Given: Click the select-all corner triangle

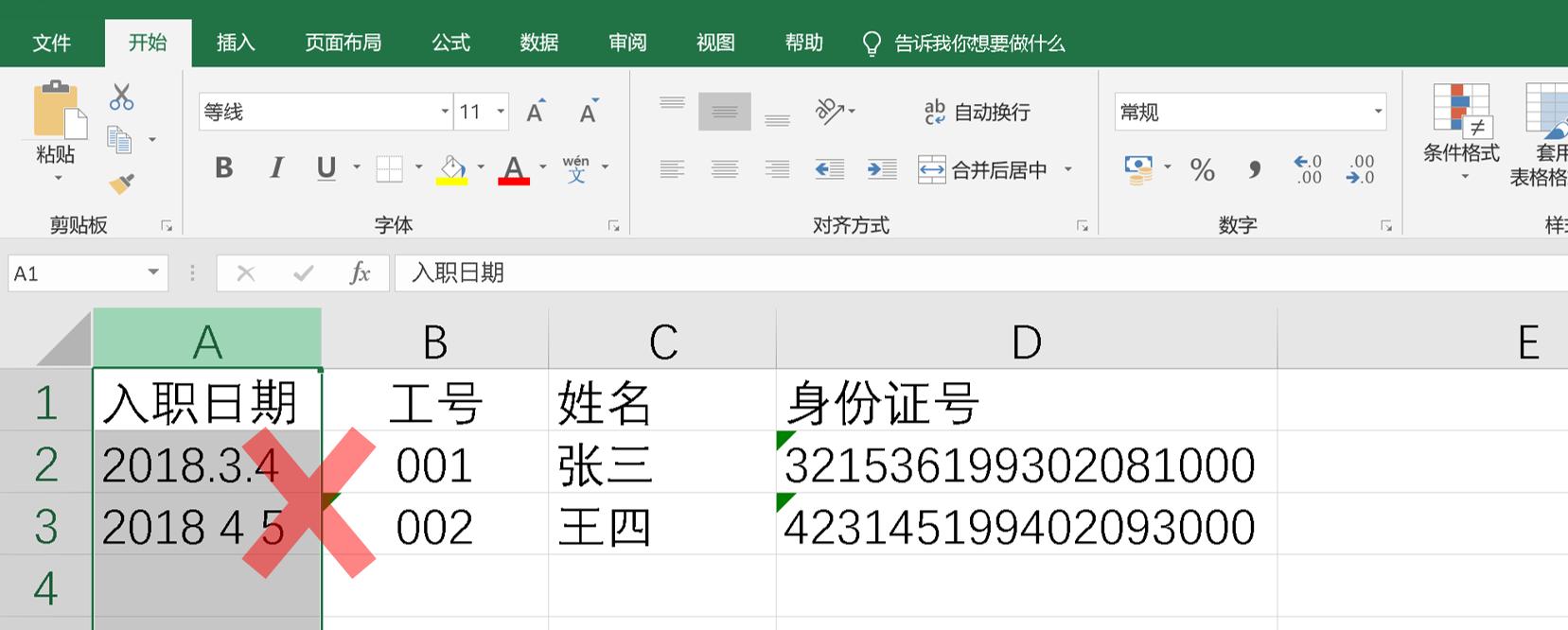Looking at the screenshot, I should (62, 339).
